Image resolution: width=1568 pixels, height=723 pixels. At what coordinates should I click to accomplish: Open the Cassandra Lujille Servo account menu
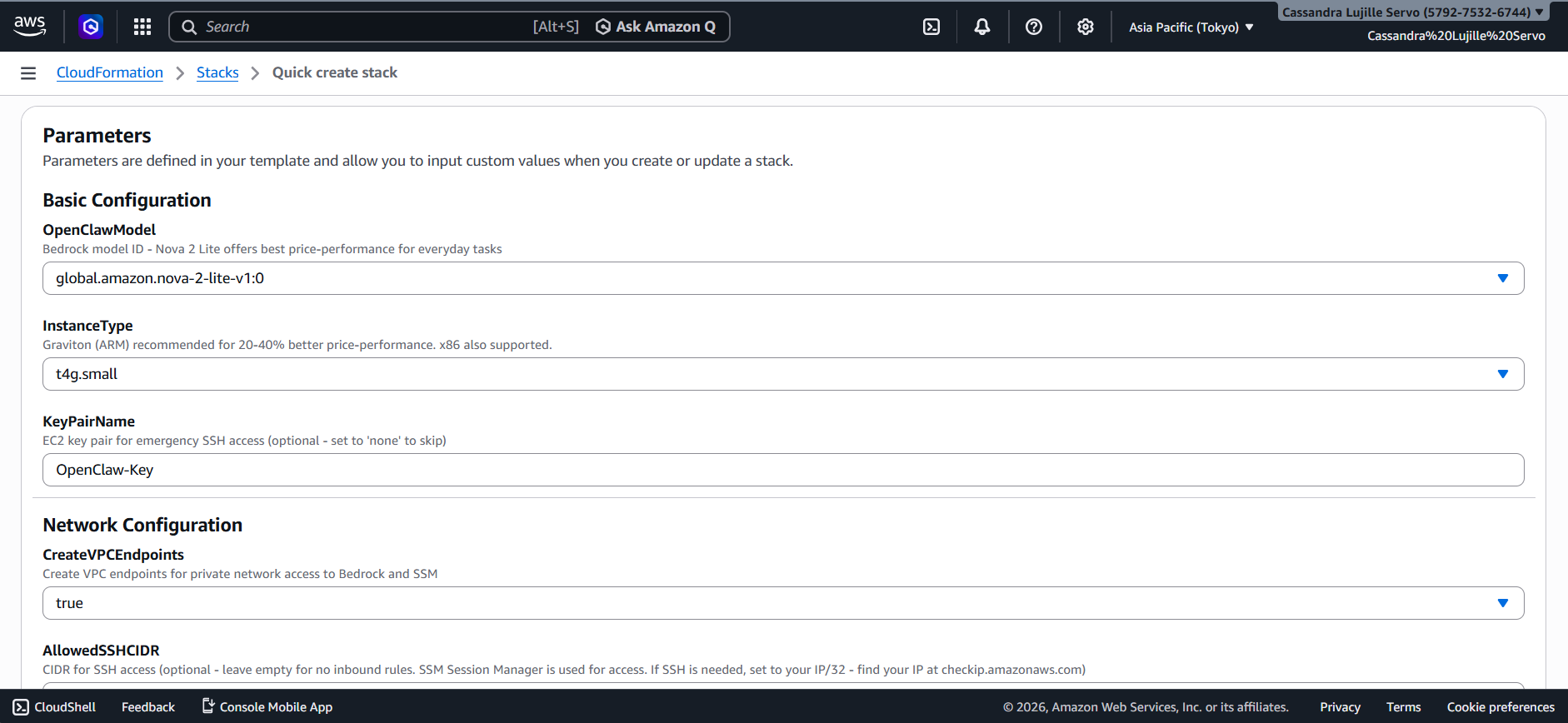point(1413,12)
